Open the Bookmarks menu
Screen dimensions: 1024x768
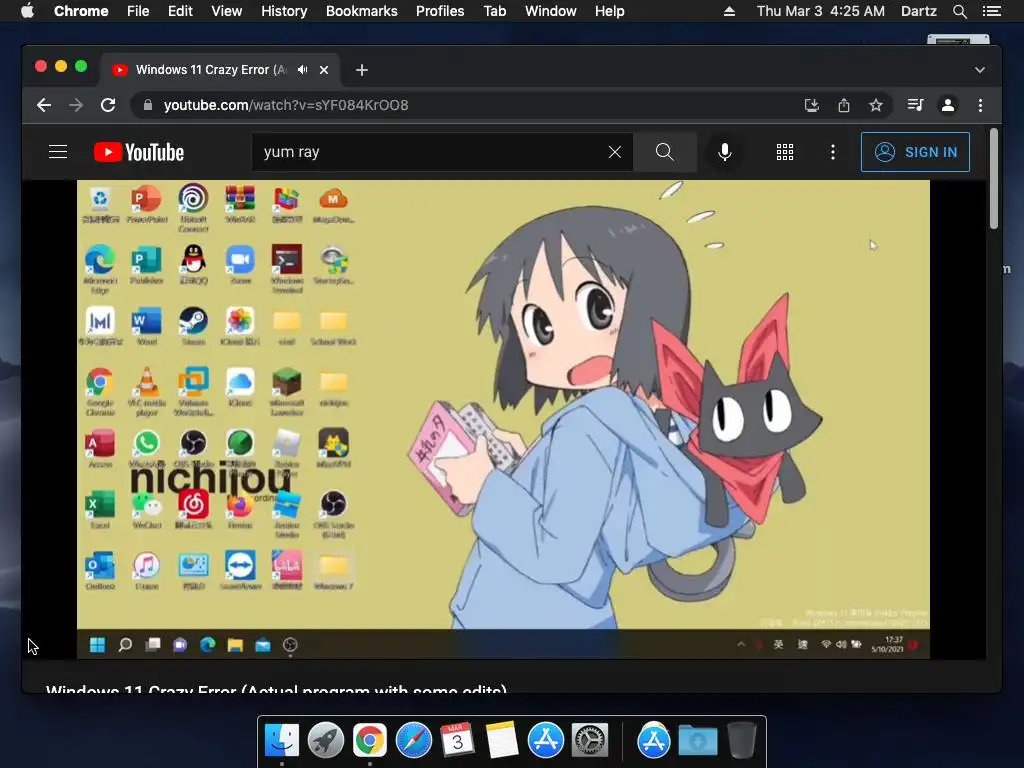(x=362, y=11)
